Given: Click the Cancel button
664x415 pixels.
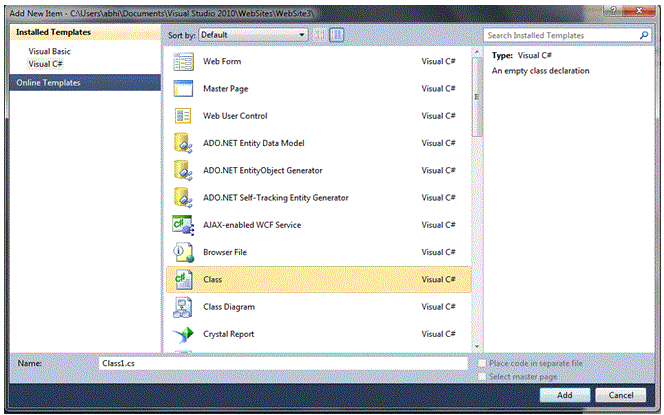Looking at the screenshot, I should pyautogui.click(x=621, y=395).
